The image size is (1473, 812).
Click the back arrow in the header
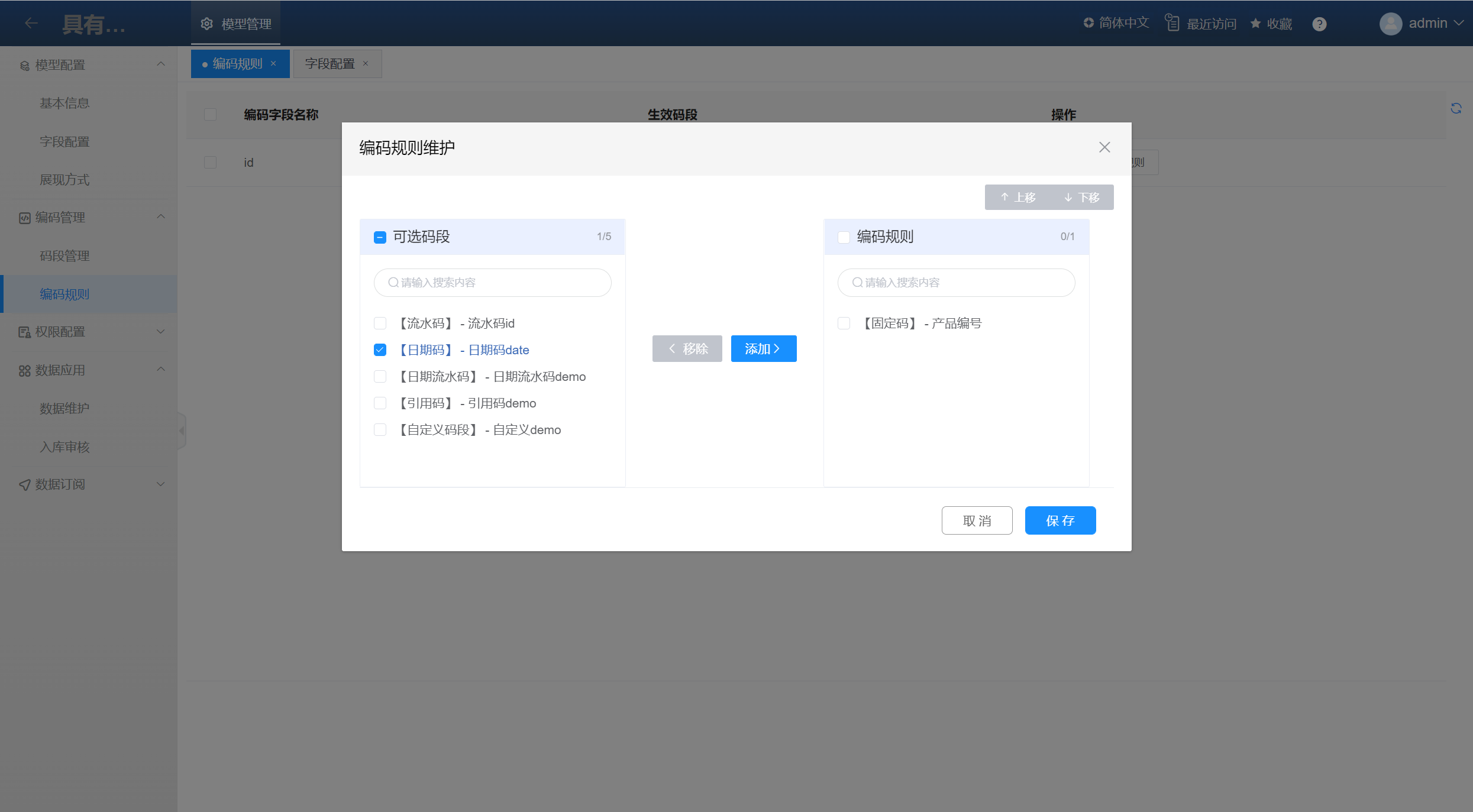31,23
